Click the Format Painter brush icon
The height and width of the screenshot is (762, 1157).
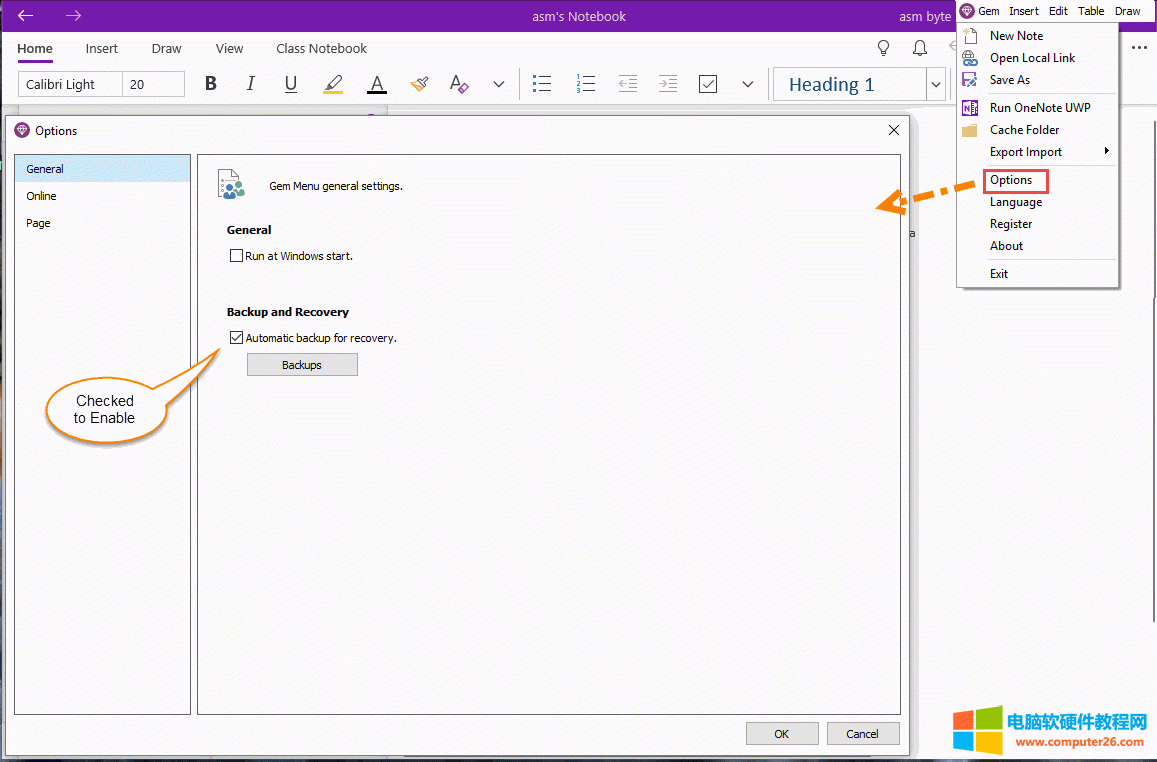click(419, 84)
